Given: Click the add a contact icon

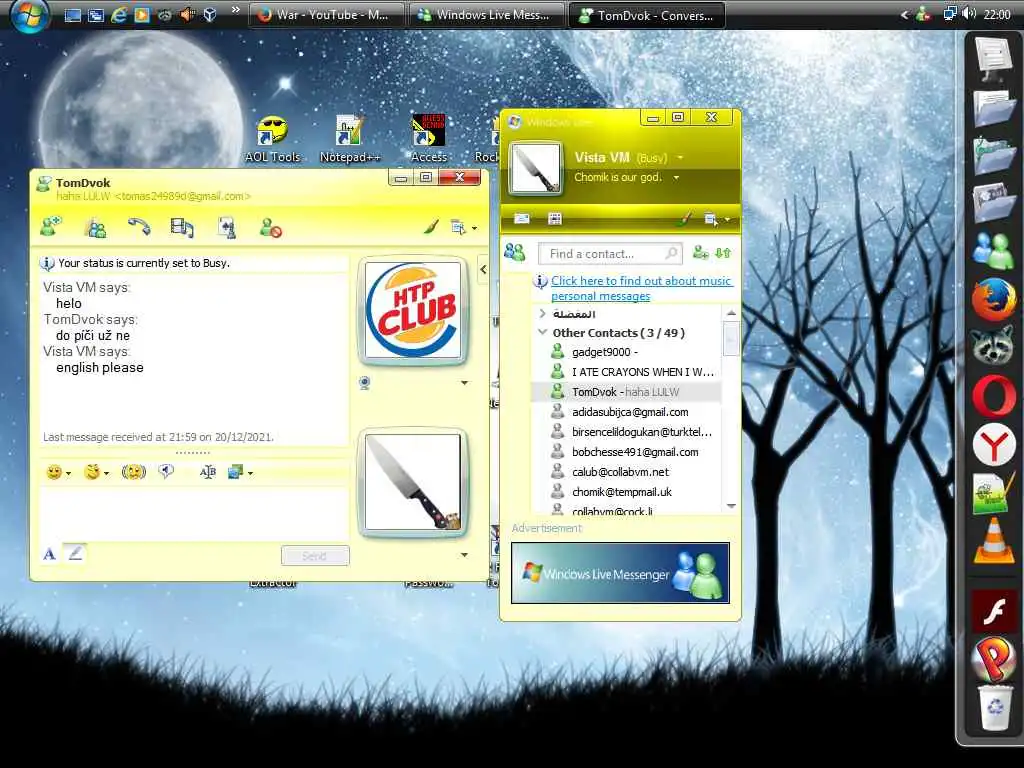Looking at the screenshot, I should (x=701, y=253).
